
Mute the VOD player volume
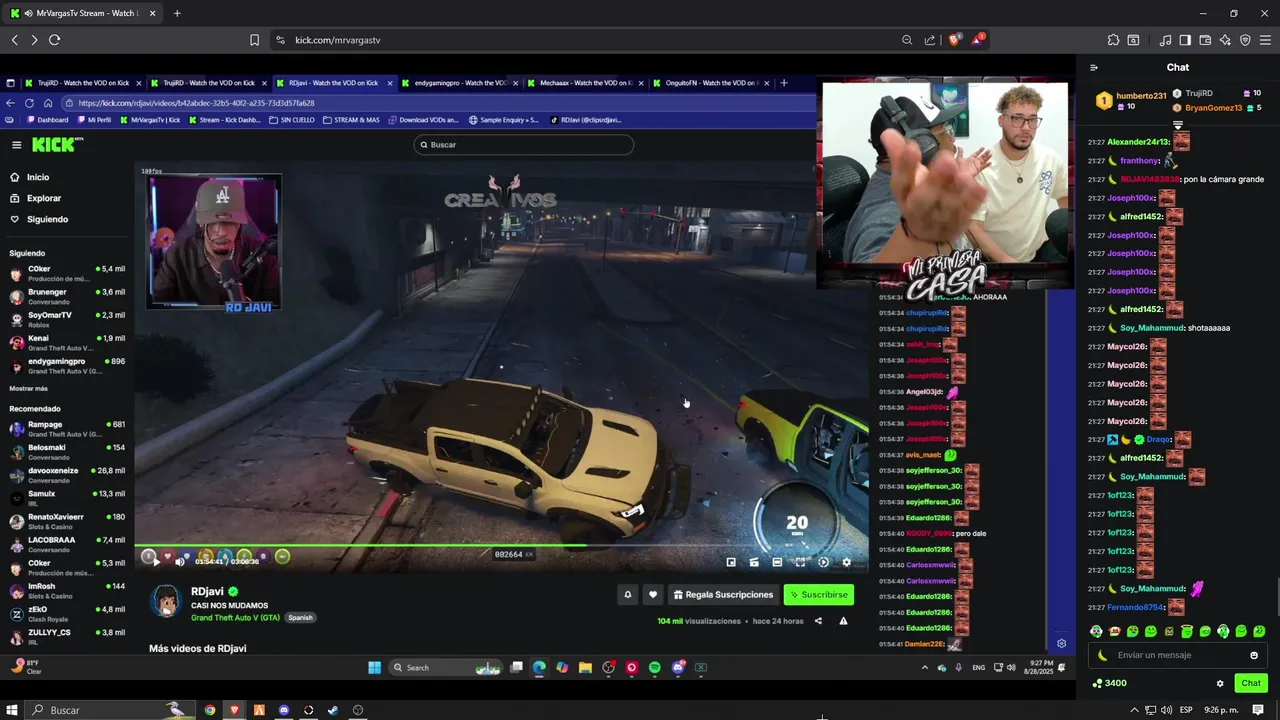click(x=180, y=561)
